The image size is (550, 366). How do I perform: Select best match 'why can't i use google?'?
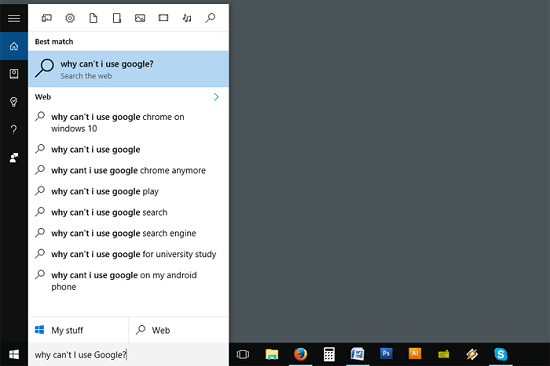(128, 69)
